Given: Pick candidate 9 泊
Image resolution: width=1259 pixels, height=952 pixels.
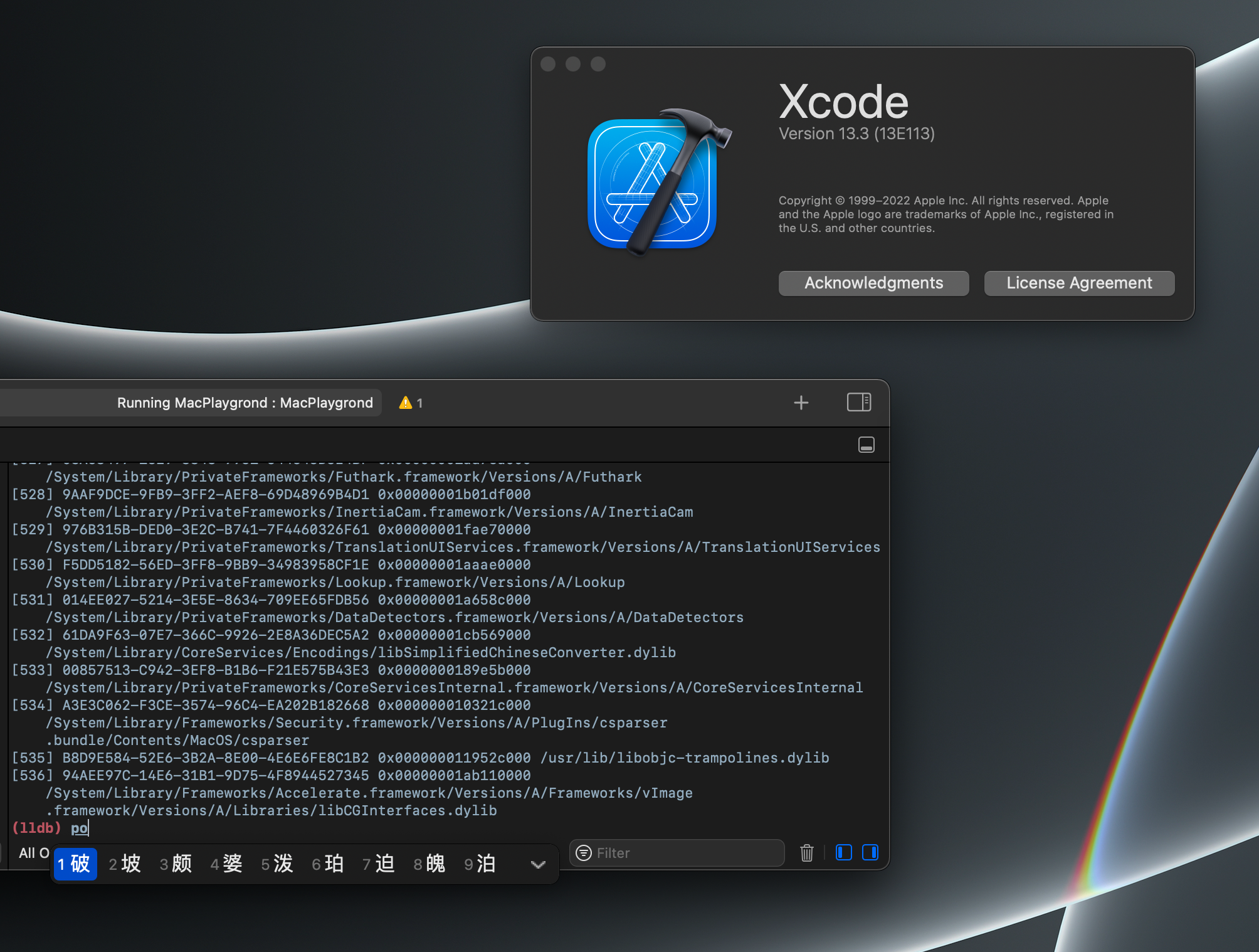Looking at the screenshot, I should pyautogui.click(x=480, y=864).
